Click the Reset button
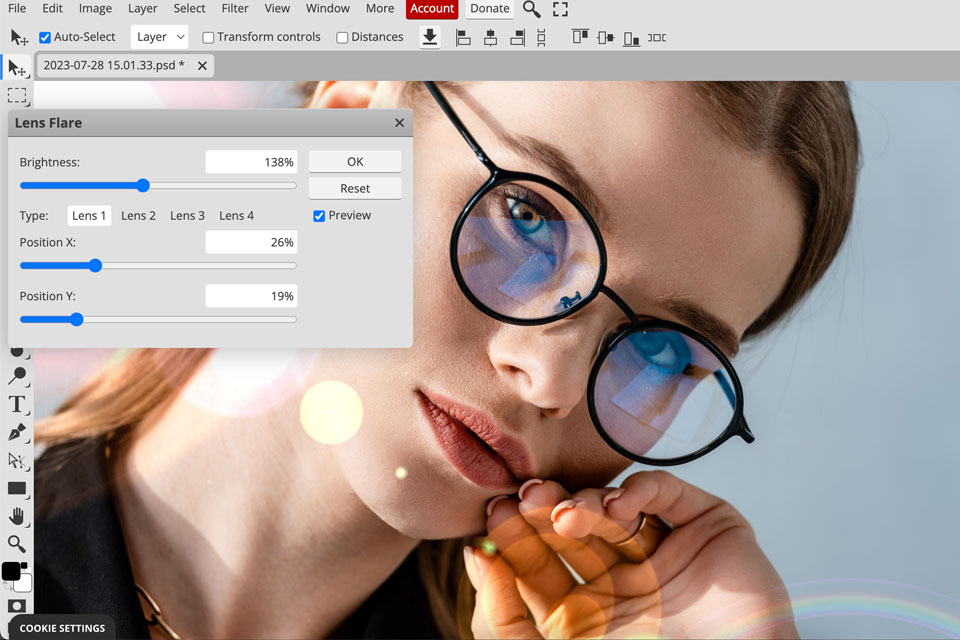This screenshot has width=960, height=640. tap(355, 189)
